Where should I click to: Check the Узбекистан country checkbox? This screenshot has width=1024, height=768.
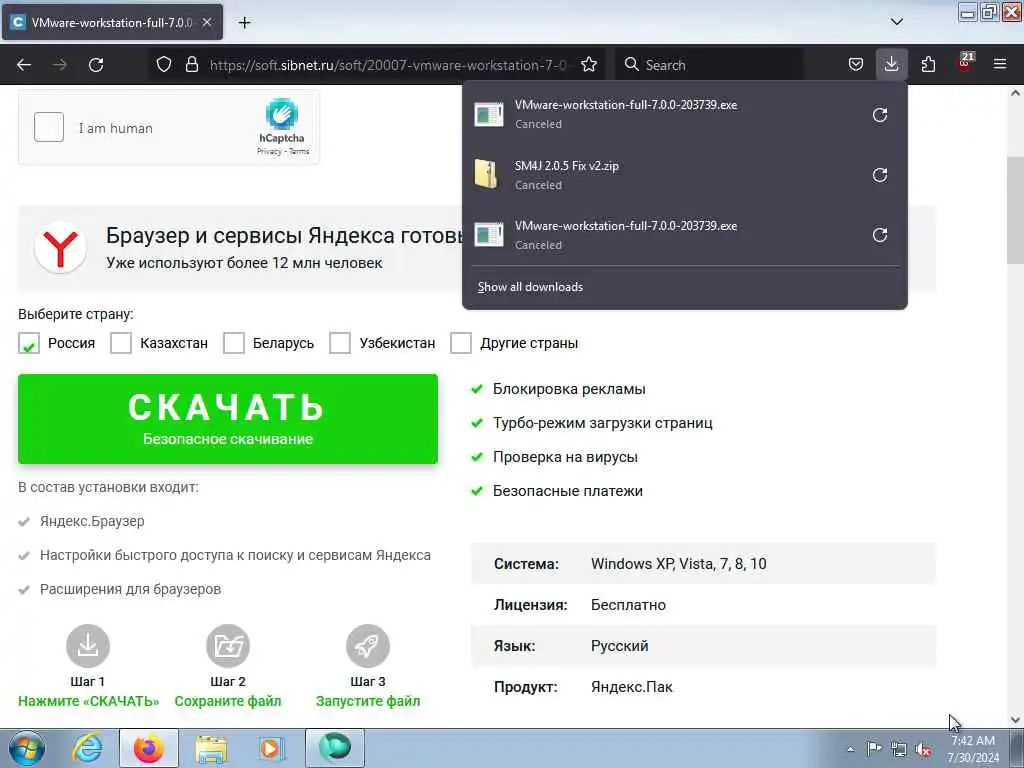point(340,343)
